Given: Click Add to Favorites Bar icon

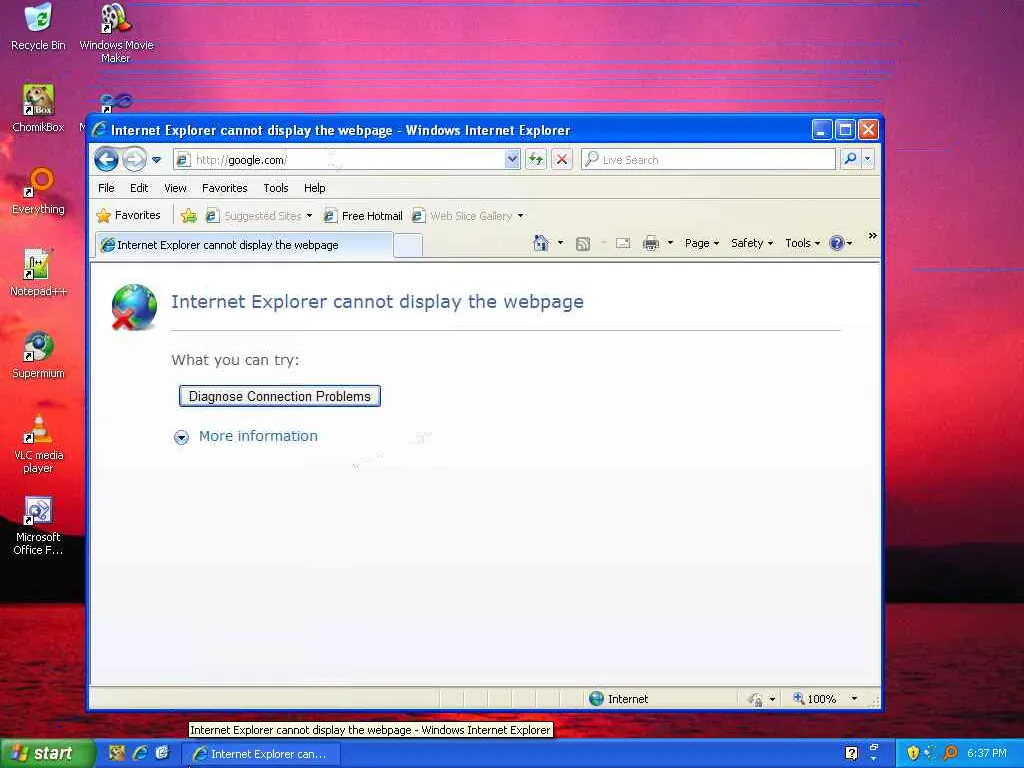Looking at the screenshot, I should click(189, 216).
